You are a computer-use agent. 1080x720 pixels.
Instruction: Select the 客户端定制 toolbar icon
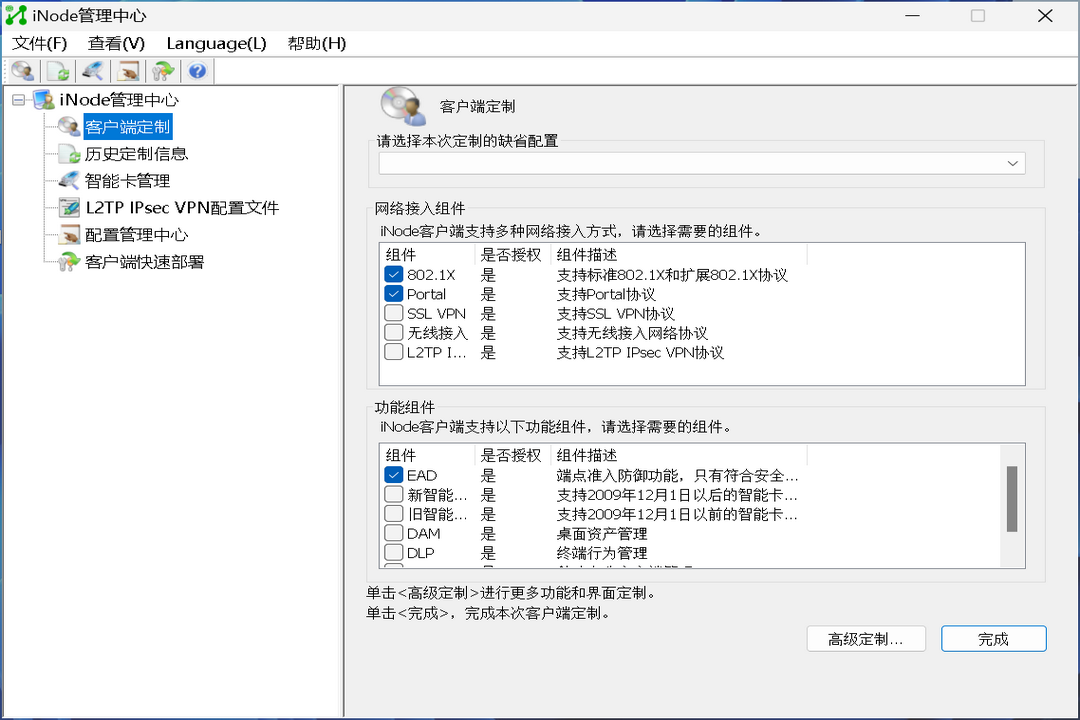[22, 70]
